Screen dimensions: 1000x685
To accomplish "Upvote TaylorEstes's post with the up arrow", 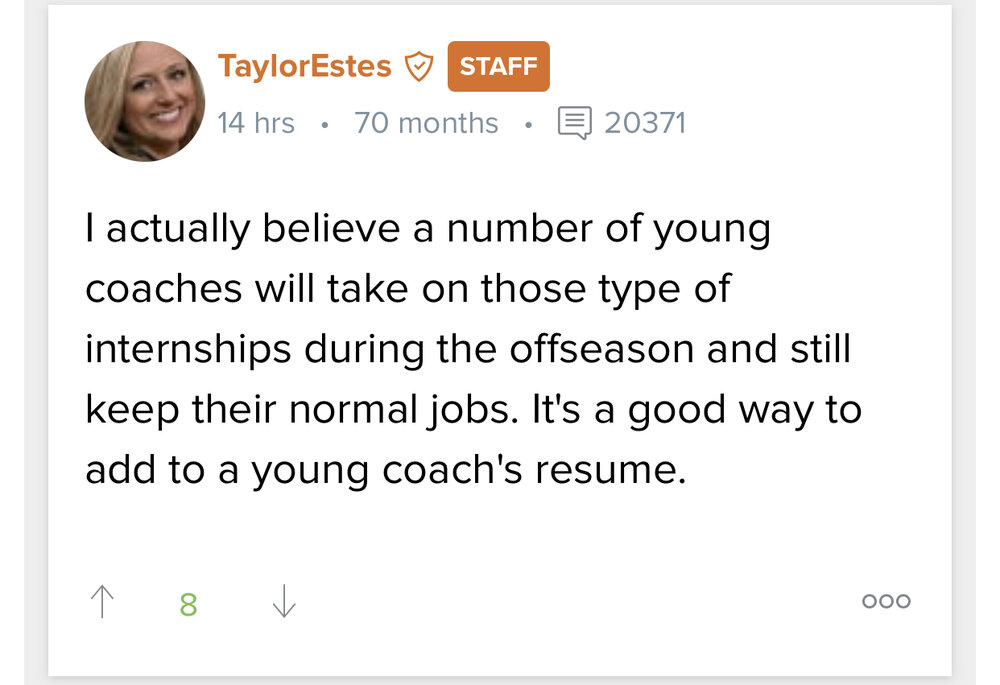I will [102, 602].
